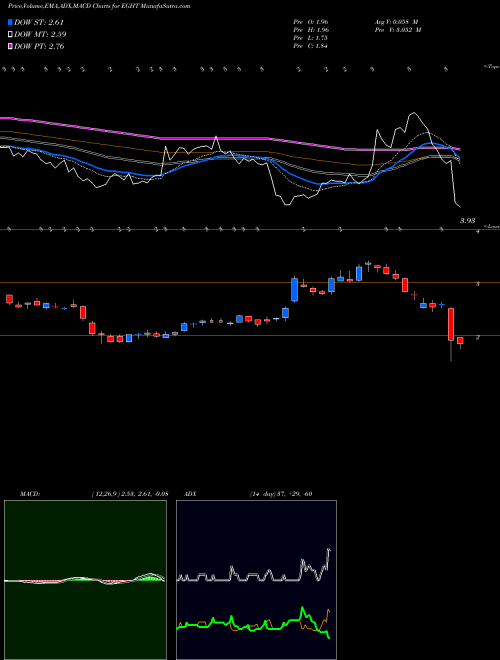Click the '<Lows' marker label
This screenshot has height=660, width=500.
click(491, 226)
